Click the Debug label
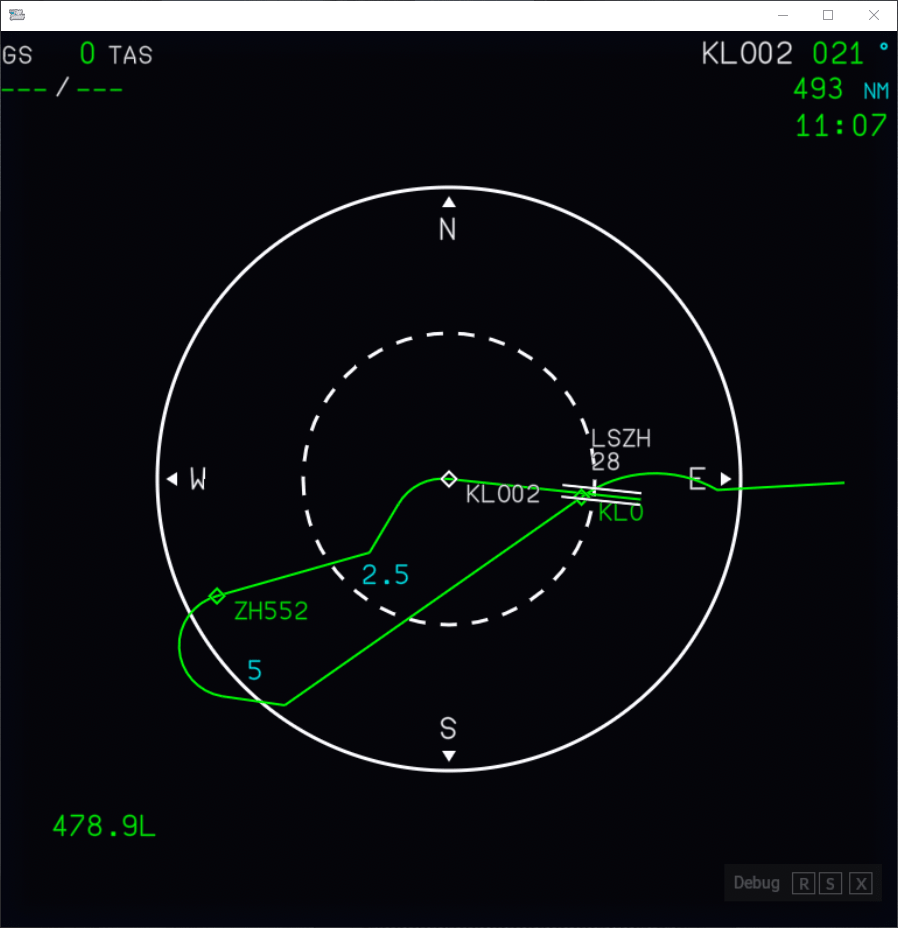Image resolution: width=898 pixels, height=928 pixels. (x=756, y=883)
